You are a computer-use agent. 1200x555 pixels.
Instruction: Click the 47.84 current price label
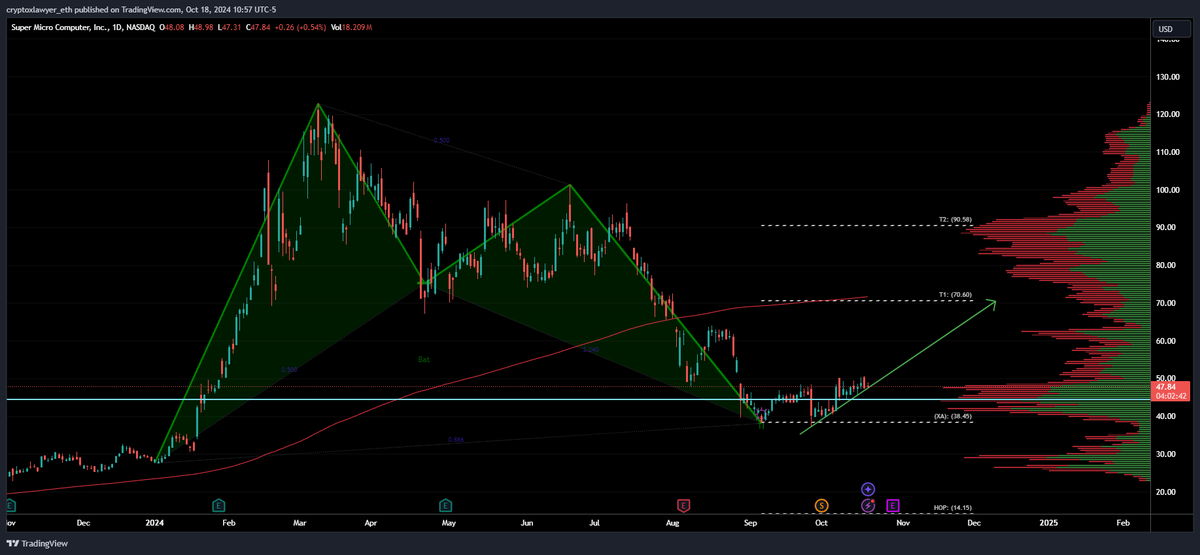tap(1167, 386)
